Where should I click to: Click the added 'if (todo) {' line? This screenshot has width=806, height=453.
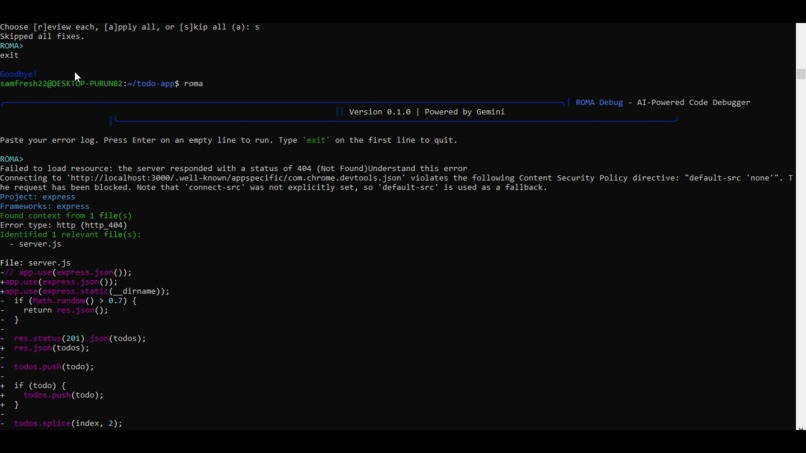click(x=33, y=385)
